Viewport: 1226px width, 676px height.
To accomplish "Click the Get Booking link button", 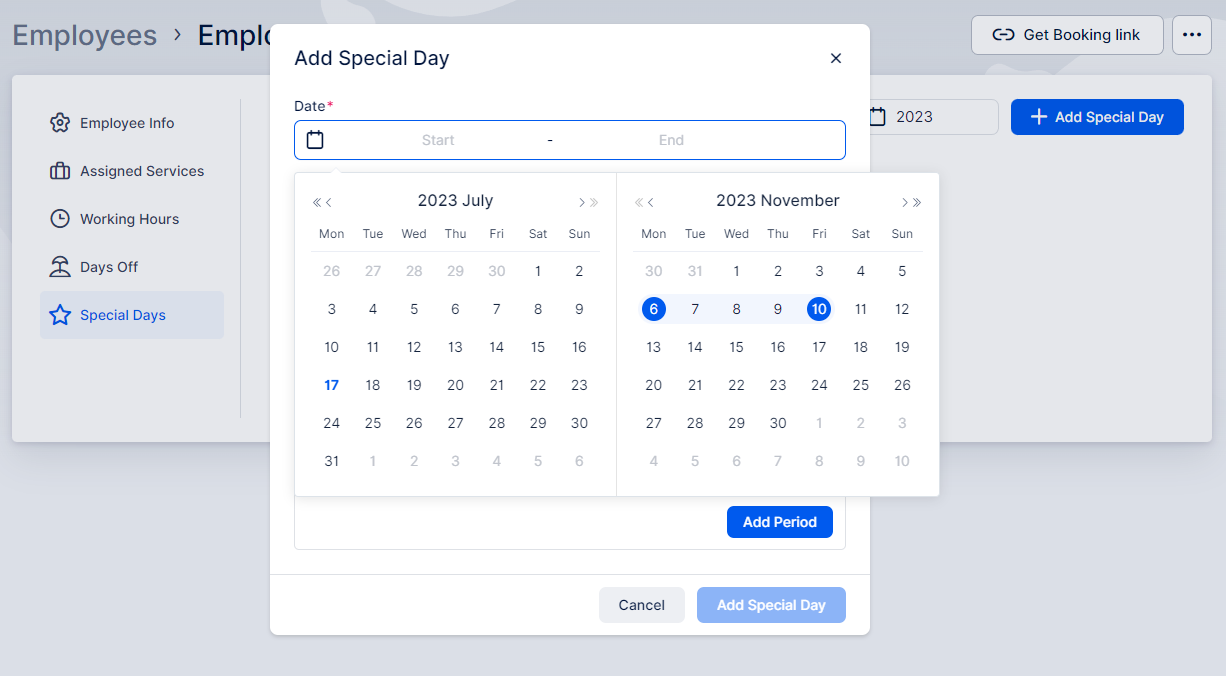I will (1067, 35).
